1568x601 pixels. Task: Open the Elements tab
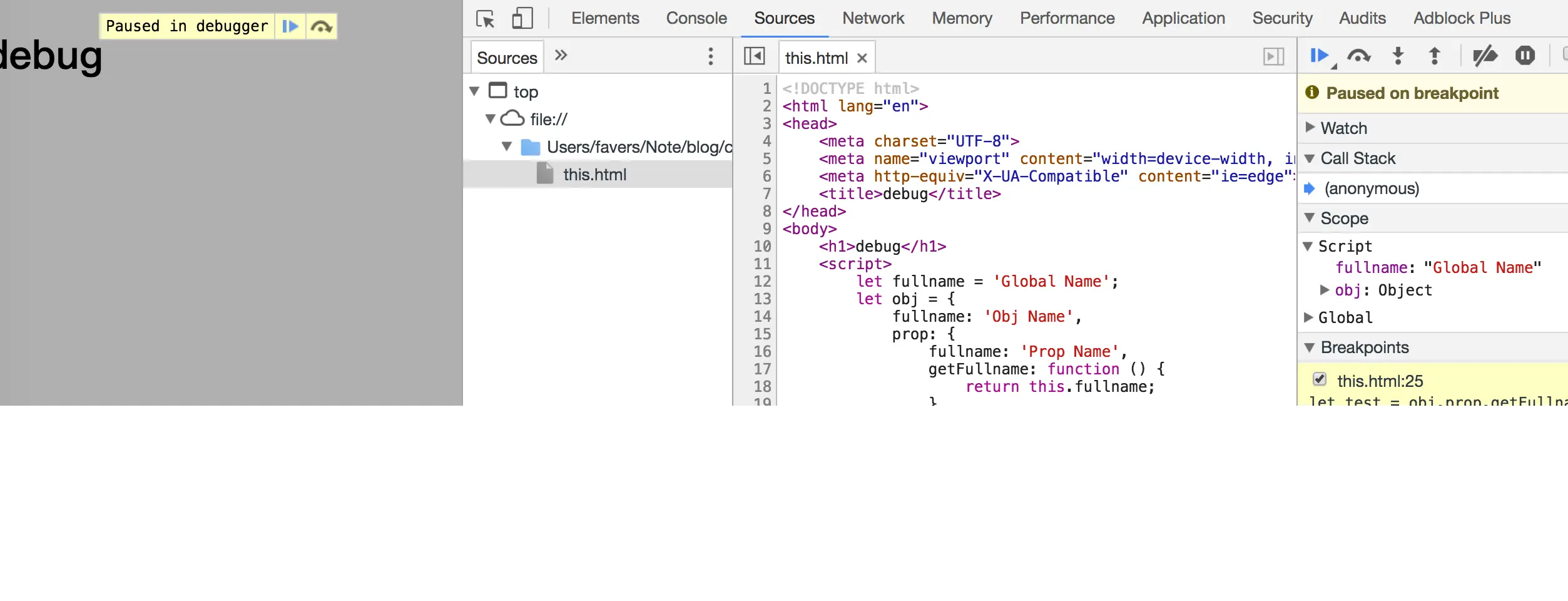[605, 18]
